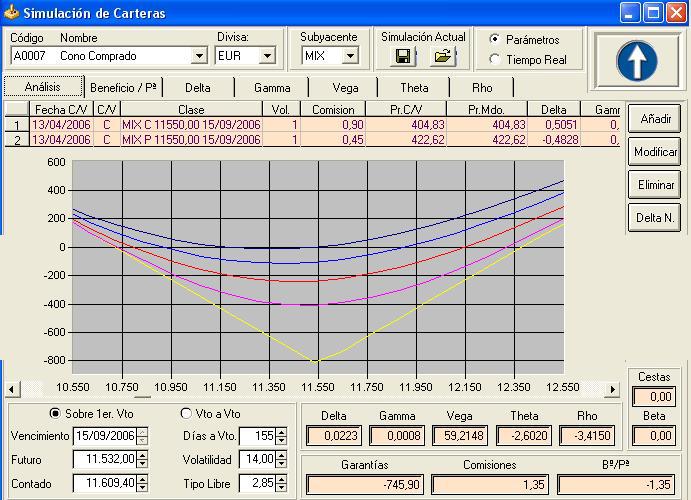Click the Cestas value field
This screenshot has width=691, height=500.
coord(654,396)
